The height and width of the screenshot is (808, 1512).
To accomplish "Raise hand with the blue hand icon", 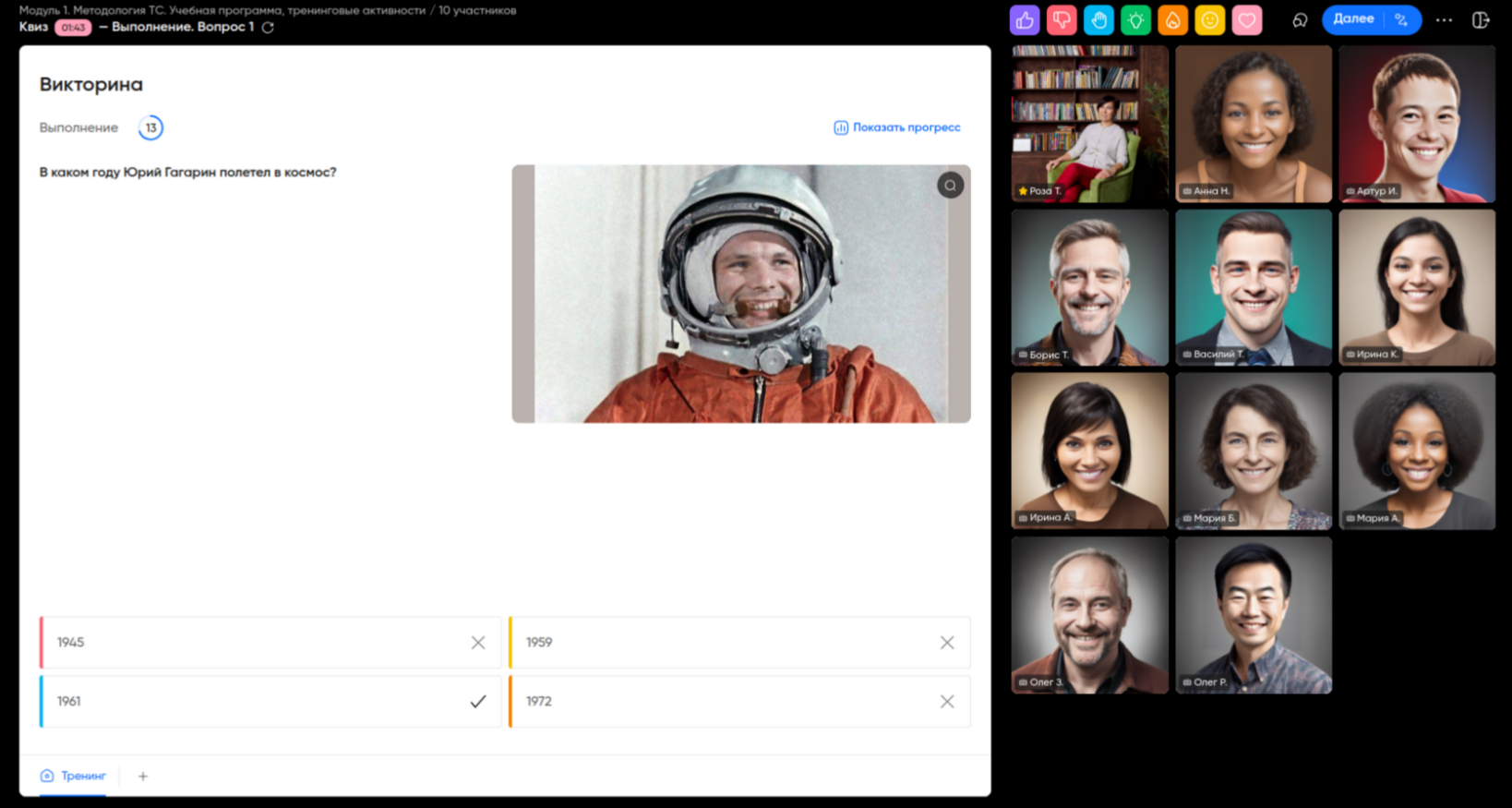I will point(1098,19).
